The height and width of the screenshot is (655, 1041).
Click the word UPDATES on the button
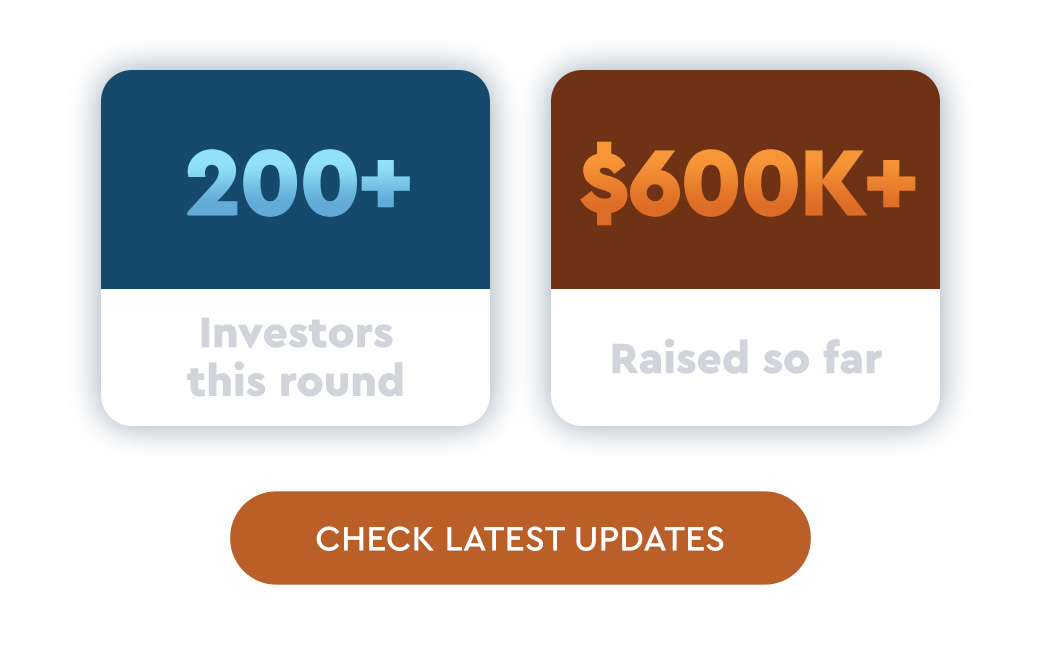point(647,538)
